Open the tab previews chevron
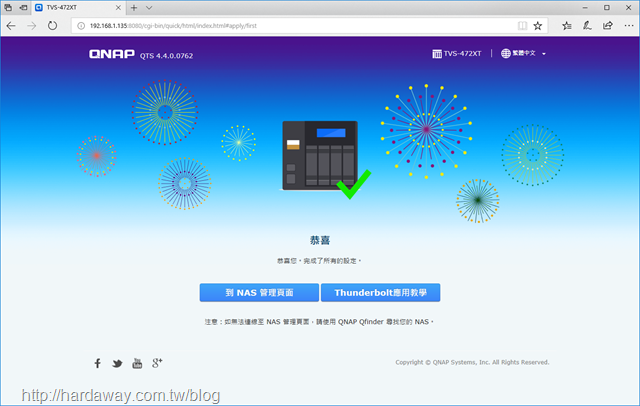Viewport: 640px width, 406px height. coord(149,7)
